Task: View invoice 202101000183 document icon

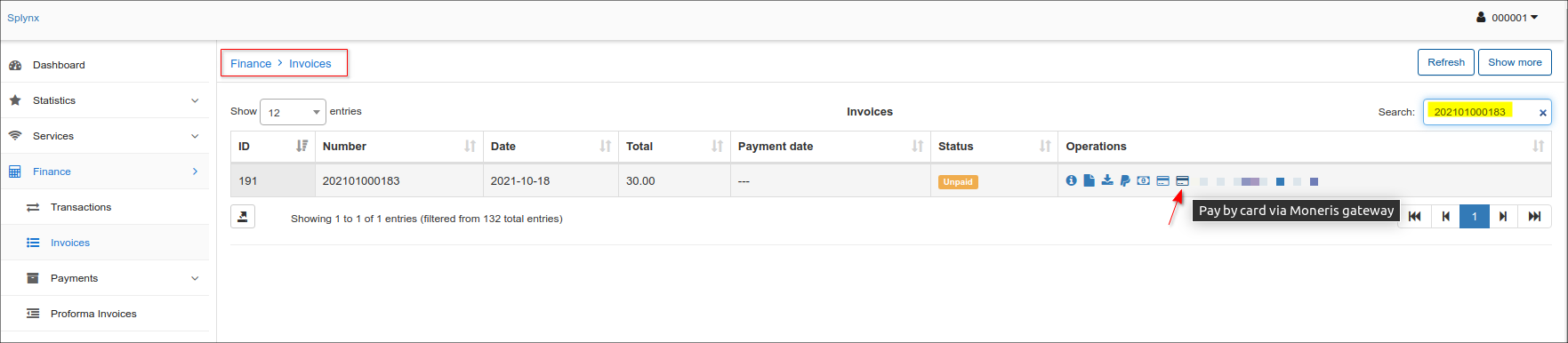Action: point(1089,180)
